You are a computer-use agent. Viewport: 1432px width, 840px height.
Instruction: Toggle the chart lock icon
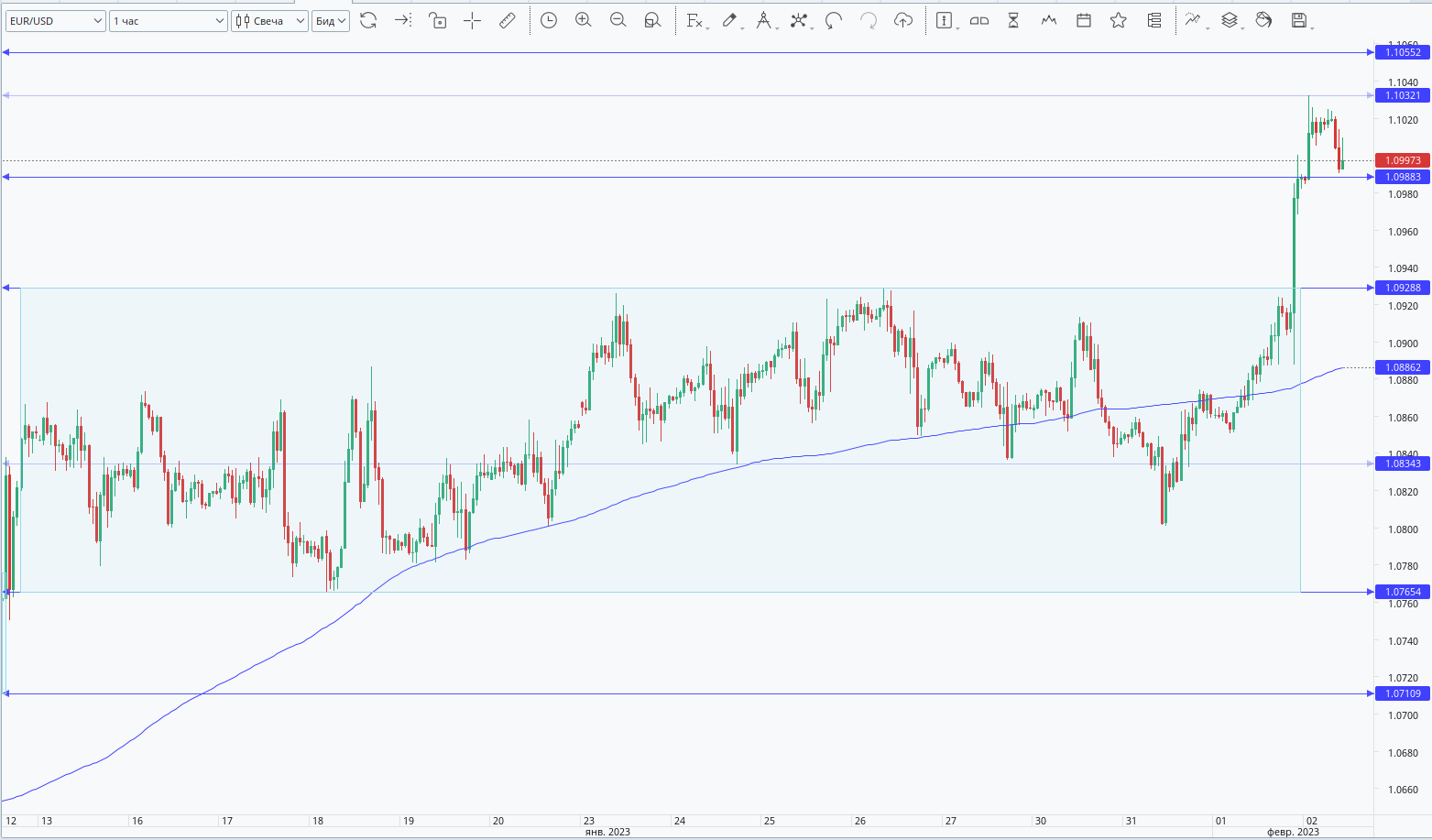click(438, 20)
